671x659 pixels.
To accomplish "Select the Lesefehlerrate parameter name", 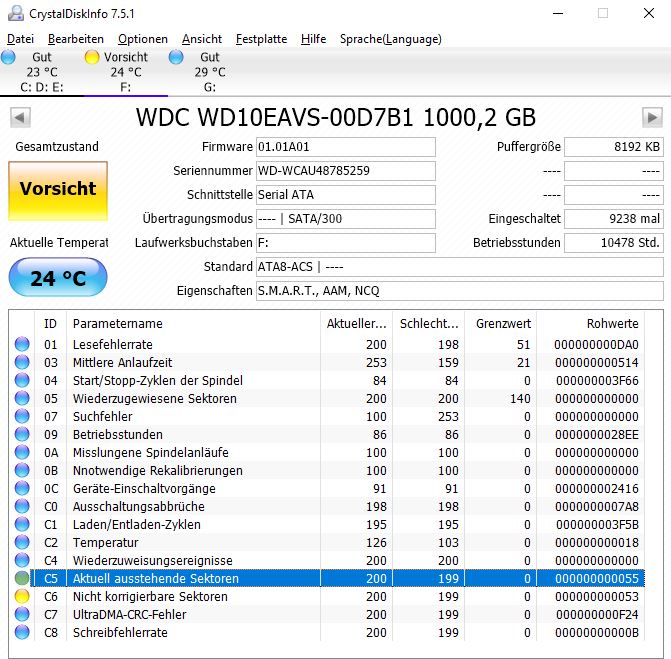I will click(113, 344).
